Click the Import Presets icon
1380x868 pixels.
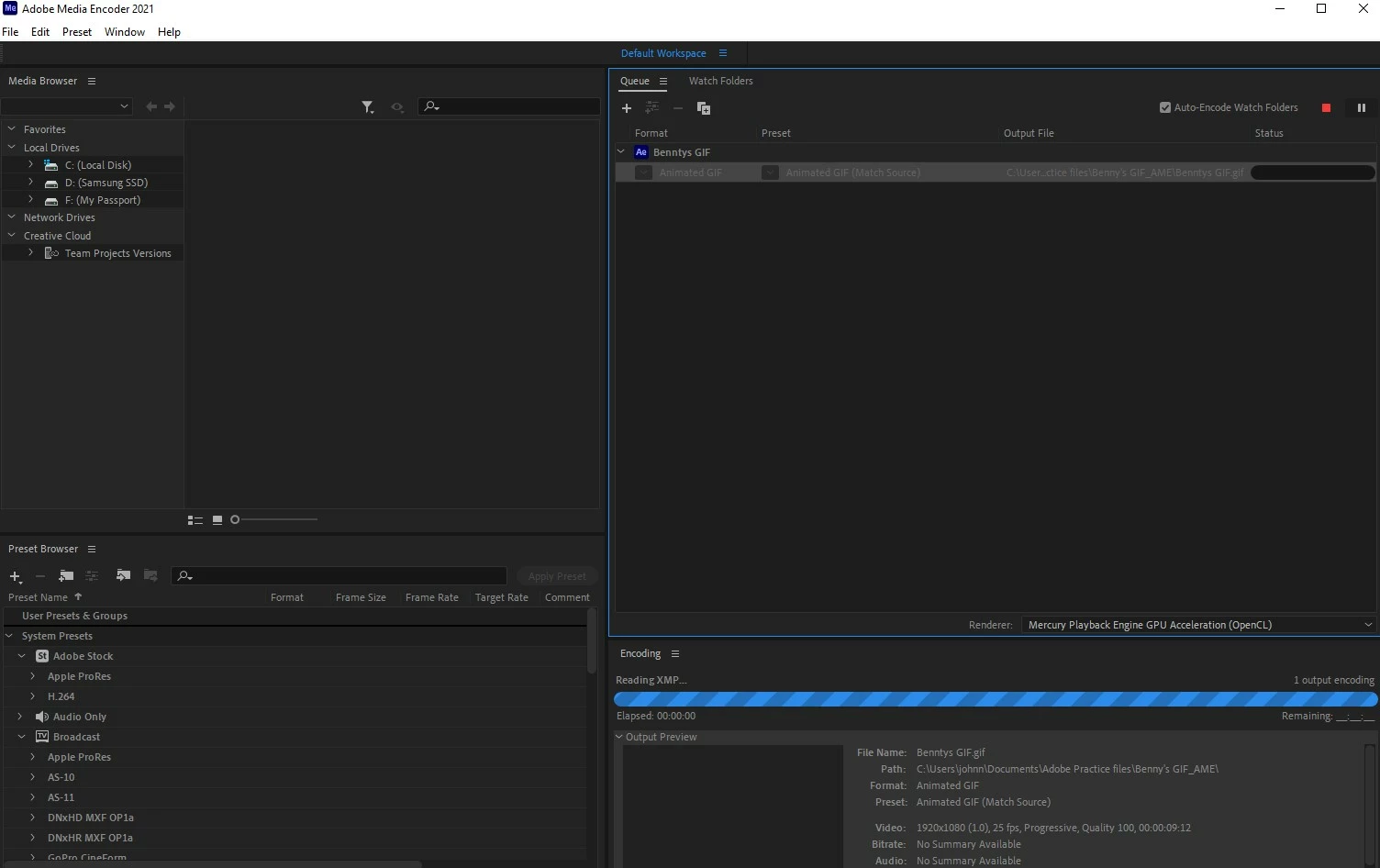123,576
